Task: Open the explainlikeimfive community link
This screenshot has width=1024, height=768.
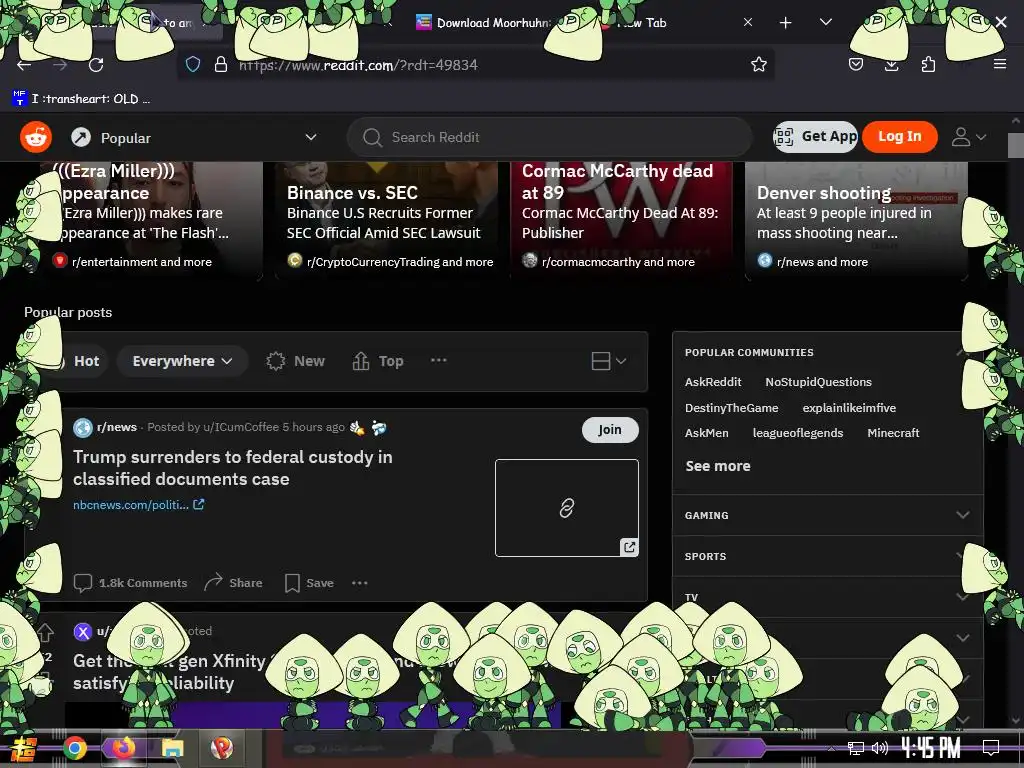Action: tap(849, 408)
